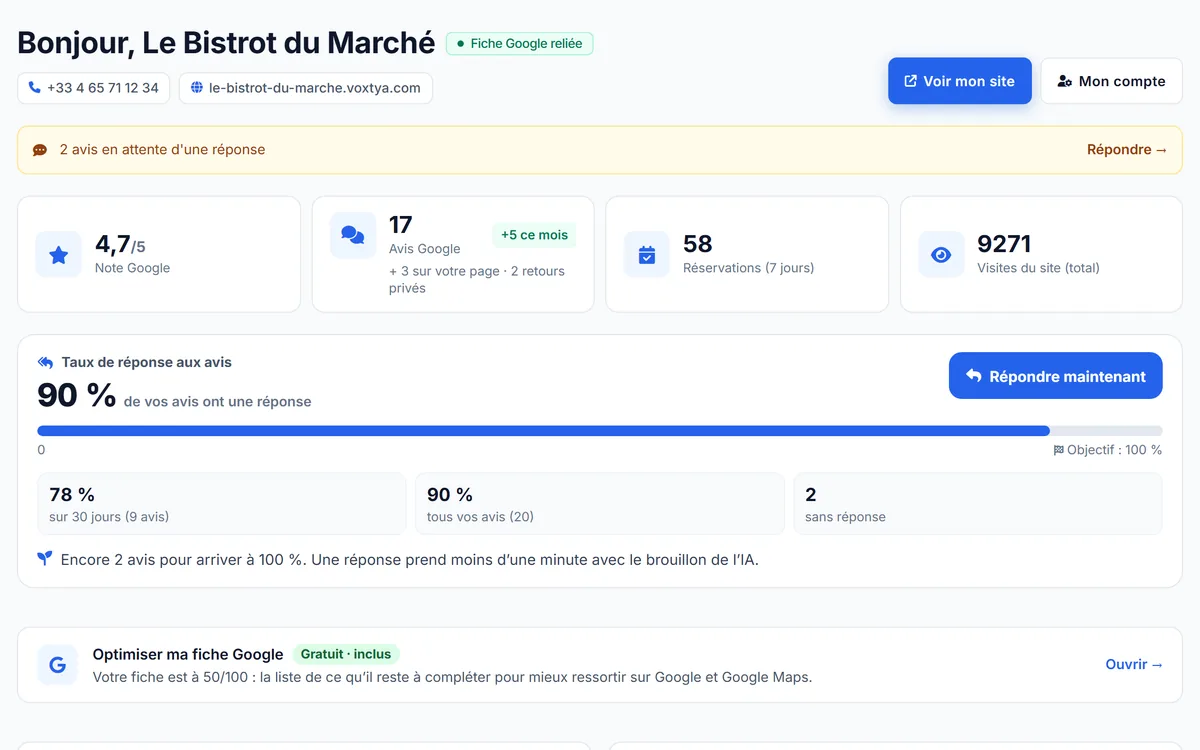Click the chat bubbles icon for Avis Google

(x=353, y=235)
